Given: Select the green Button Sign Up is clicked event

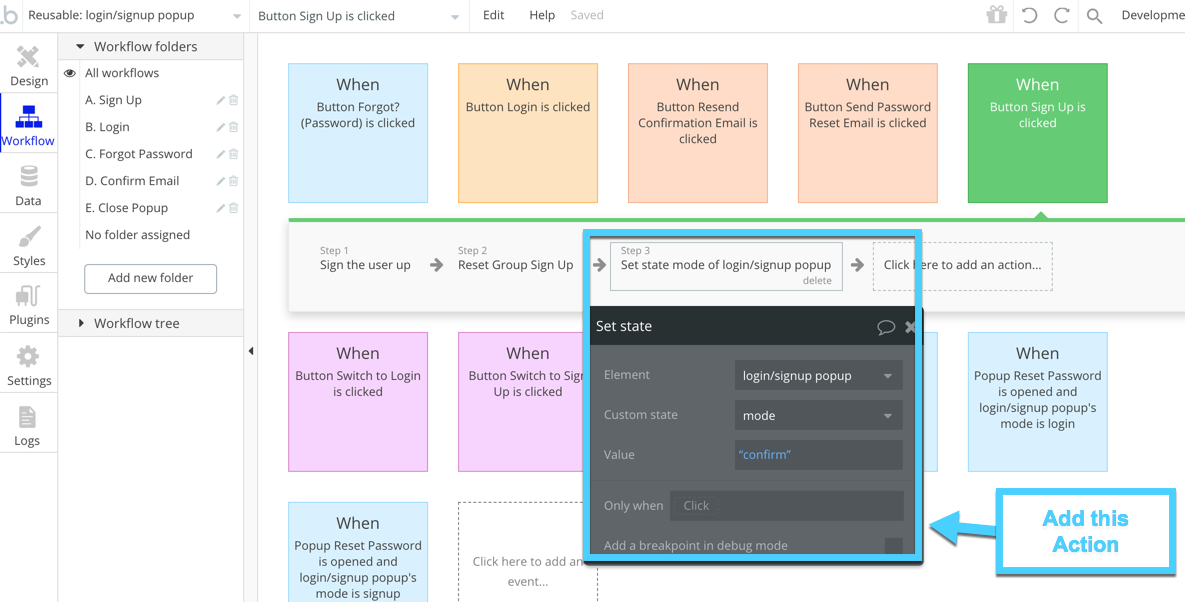Looking at the screenshot, I should coord(1038,133).
